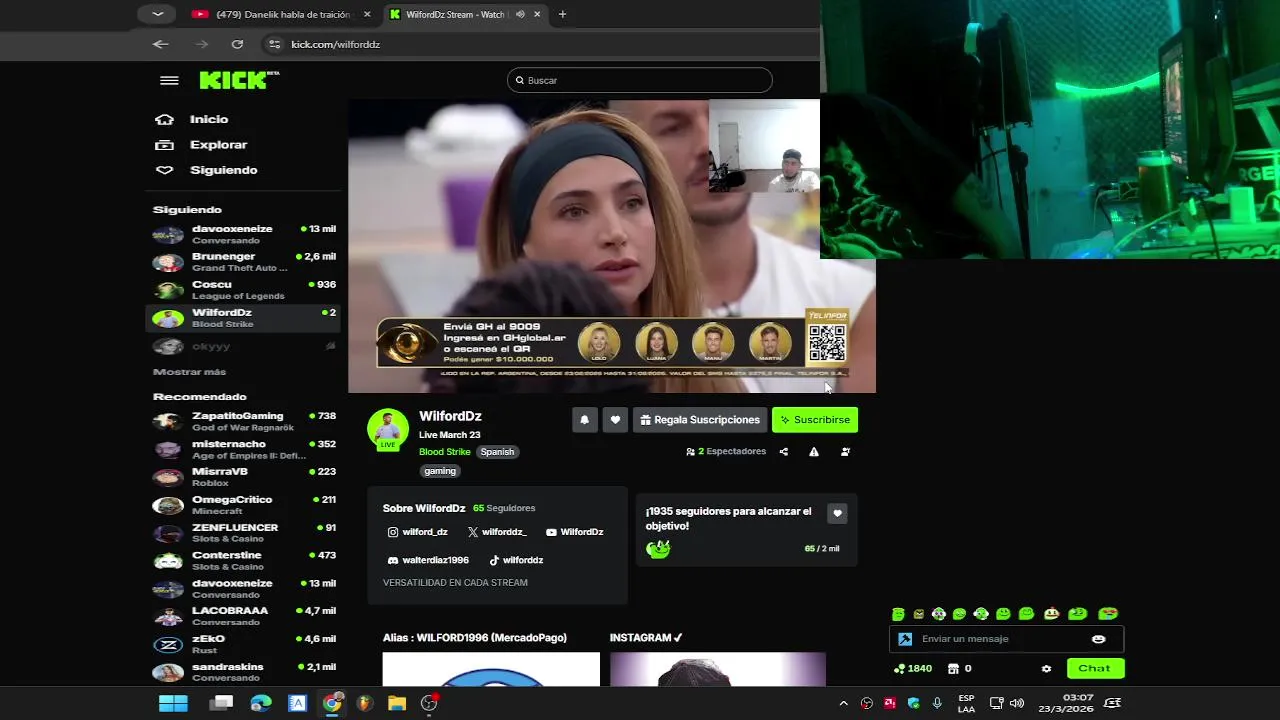
Task: Switch to the Danelik YouTube tab
Action: [280, 14]
